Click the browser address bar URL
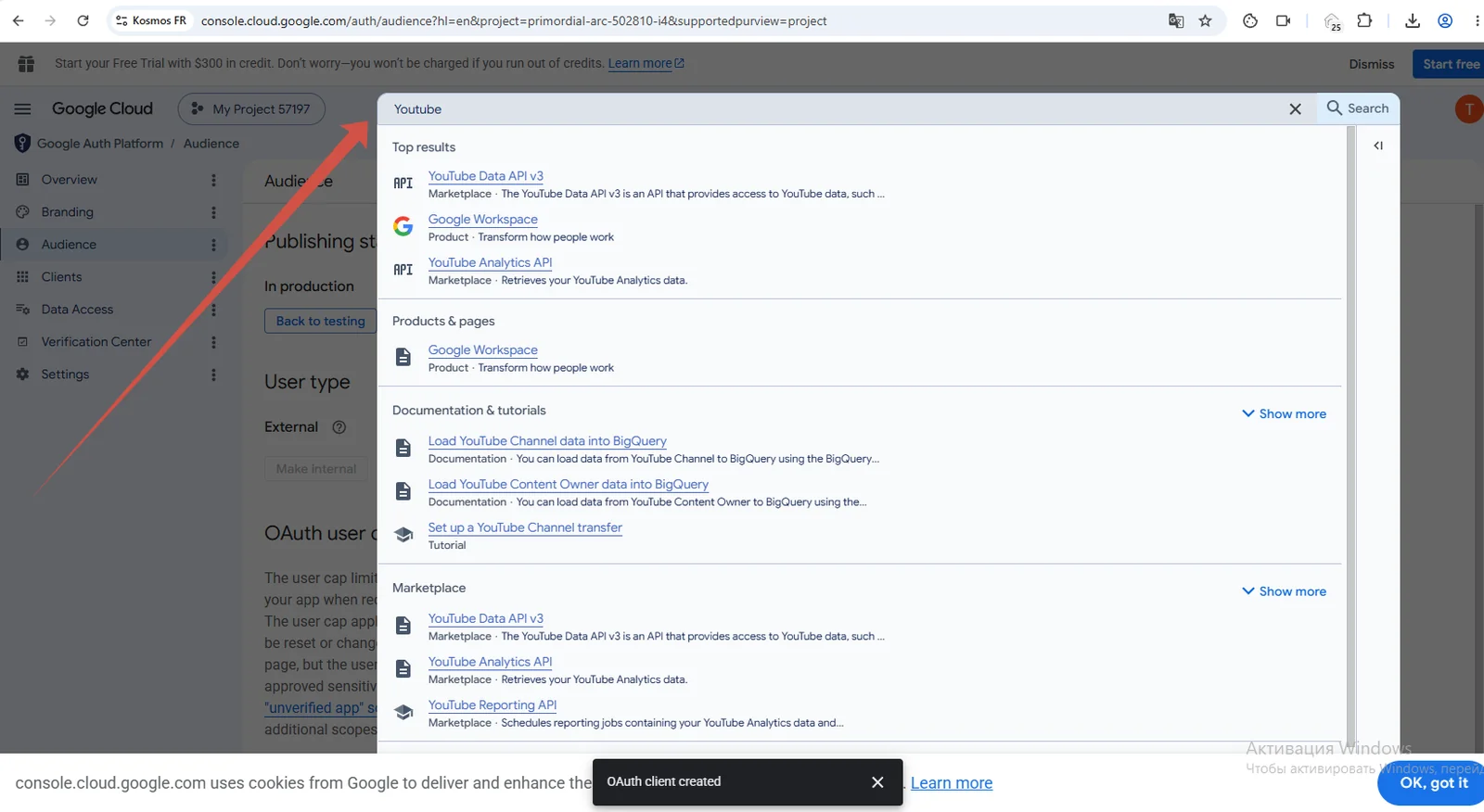 click(x=514, y=20)
